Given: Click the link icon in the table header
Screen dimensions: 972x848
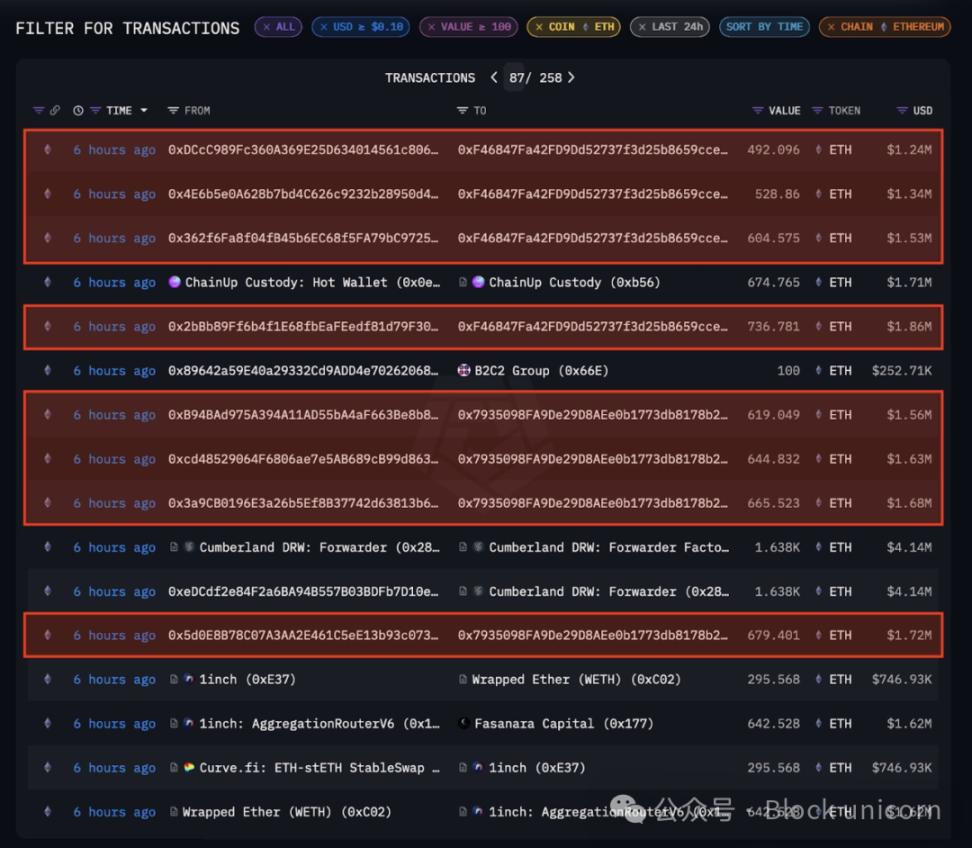Looking at the screenshot, I should tap(55, 110).
